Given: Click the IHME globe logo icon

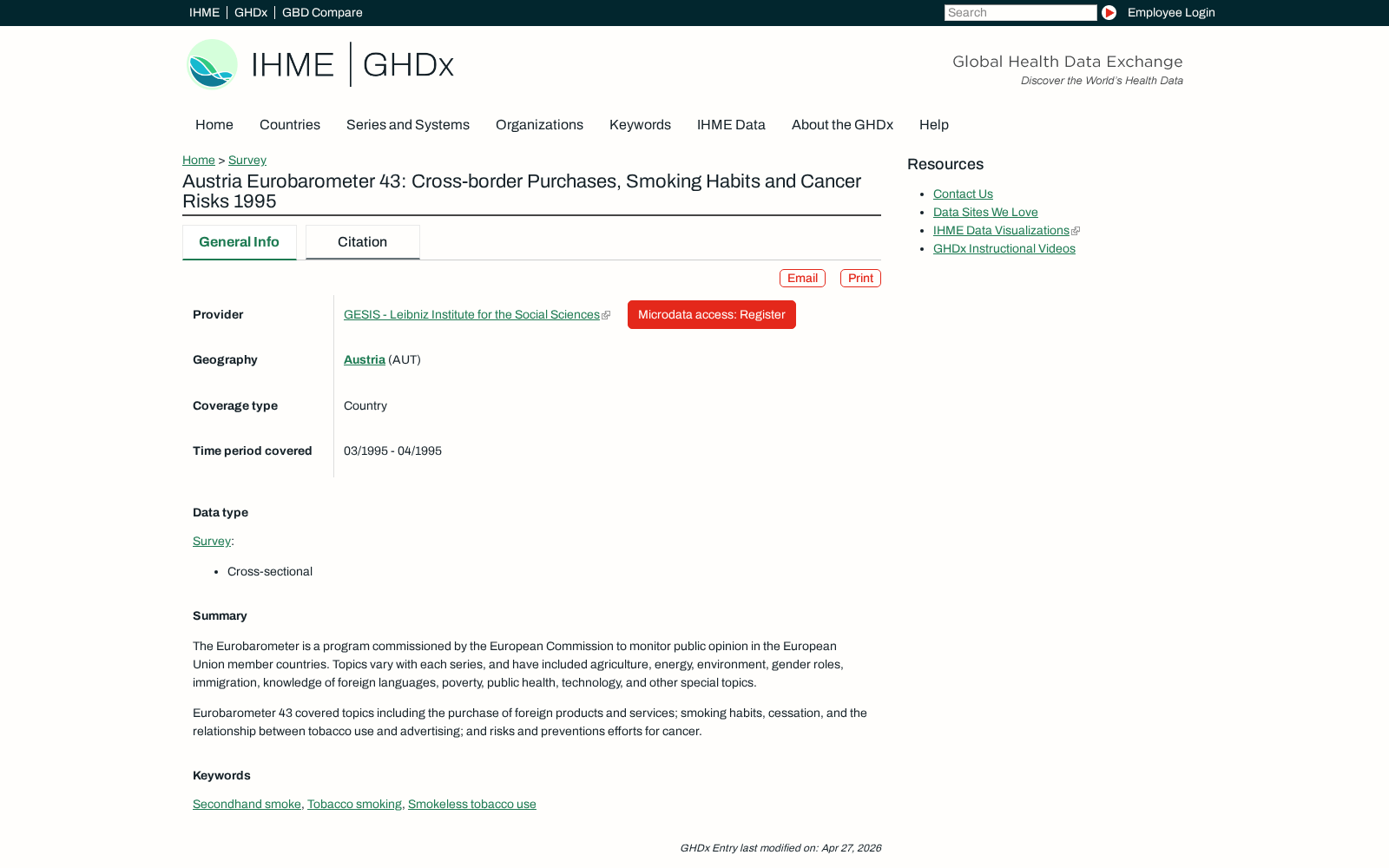Looking at the screenshot, I should pos(213,64).
